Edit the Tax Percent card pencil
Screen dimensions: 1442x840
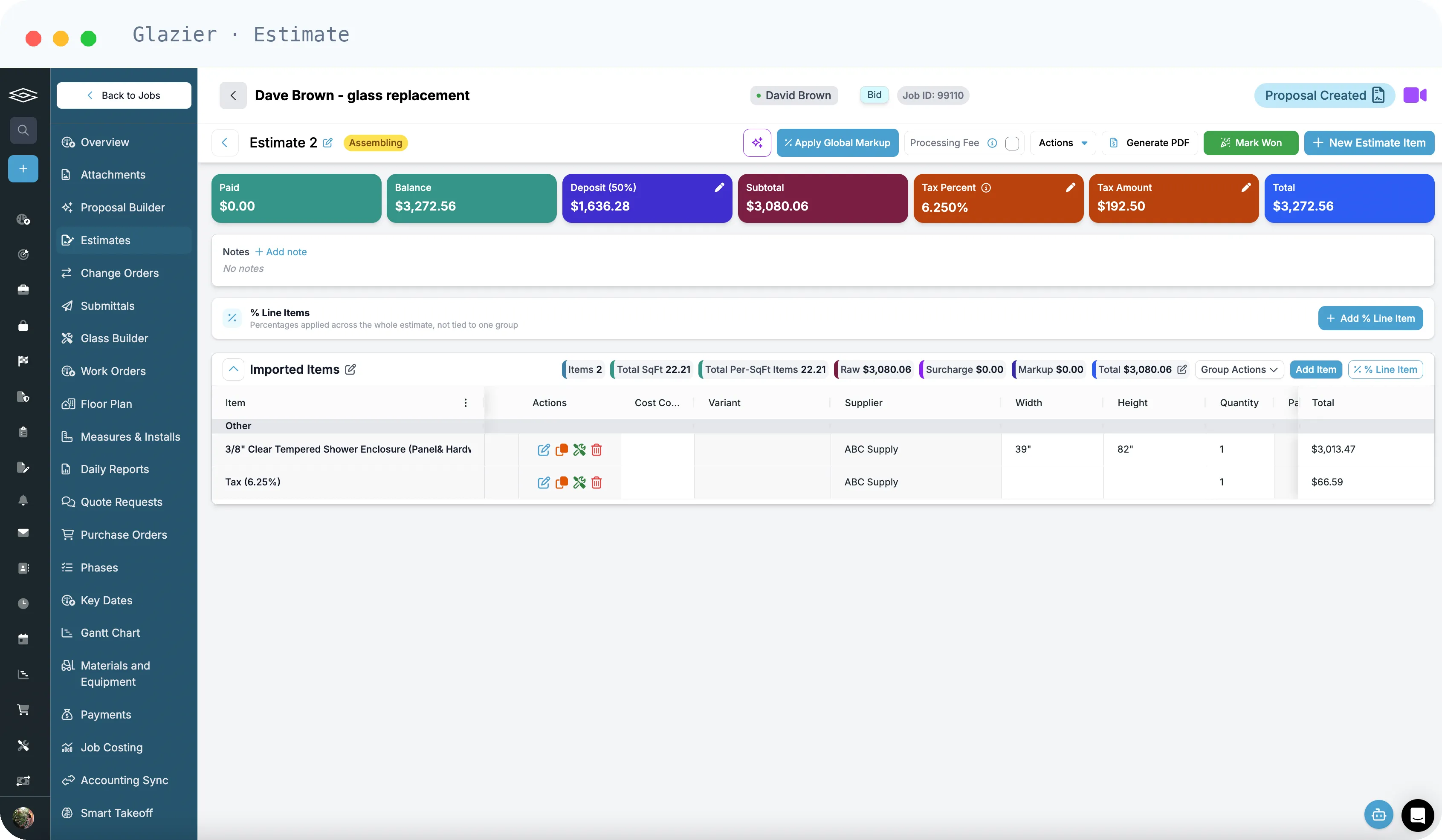[1070, 188]
